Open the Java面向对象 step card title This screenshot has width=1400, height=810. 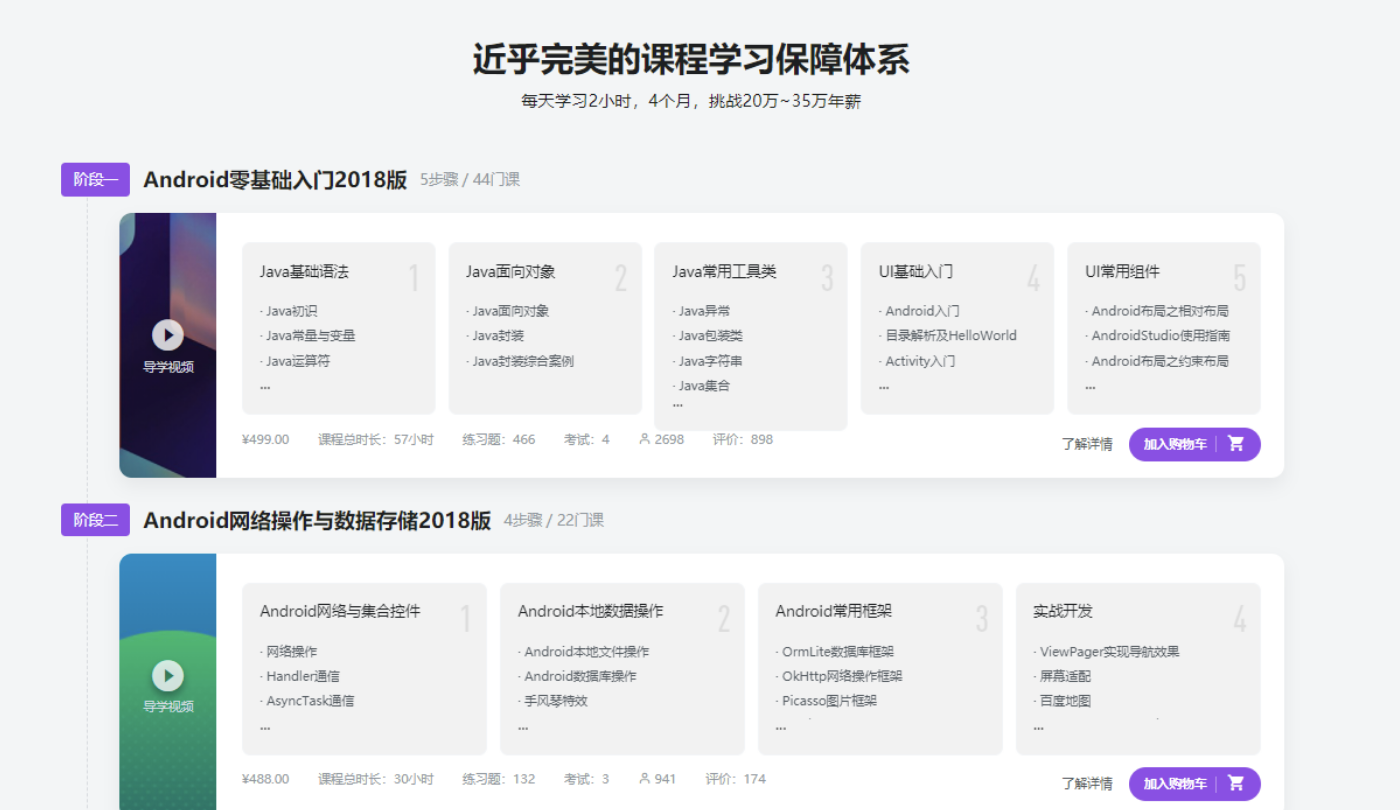pos(510,271)
